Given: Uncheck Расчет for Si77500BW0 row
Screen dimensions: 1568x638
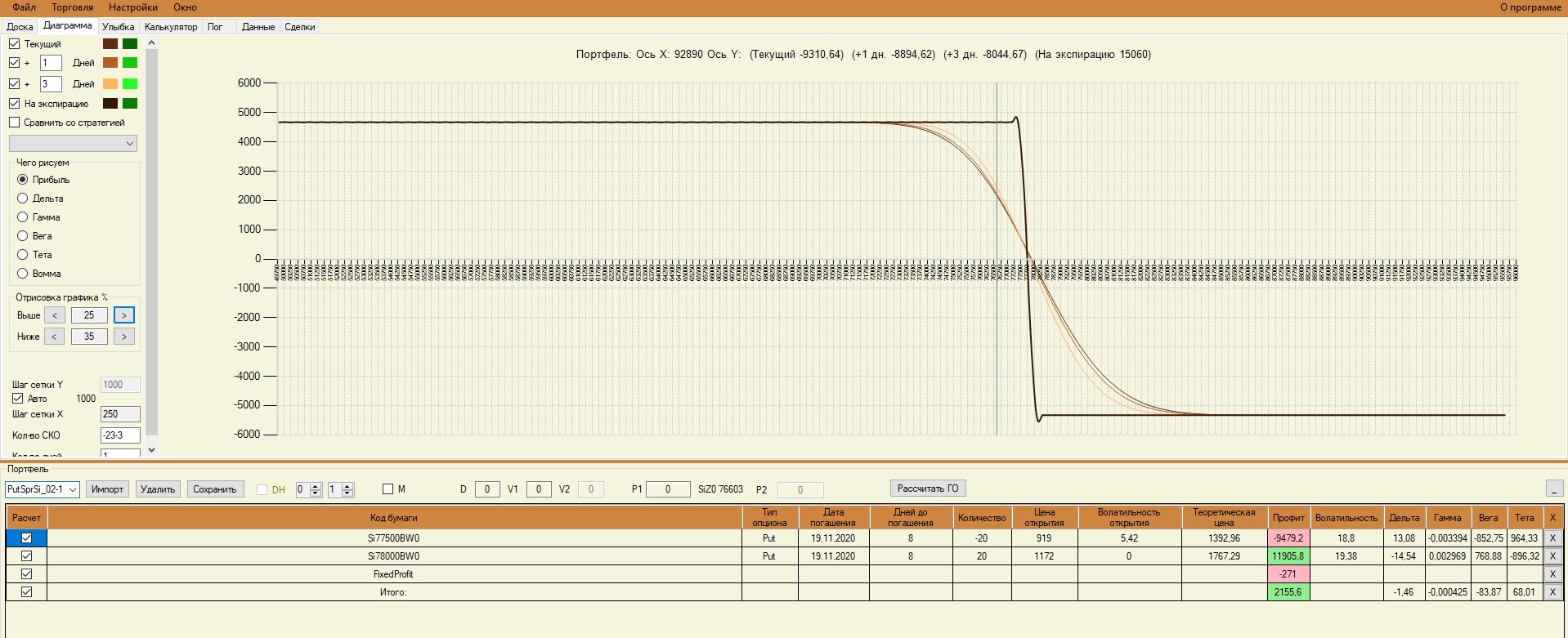Looking at the screenshot, I should [27, 538].
